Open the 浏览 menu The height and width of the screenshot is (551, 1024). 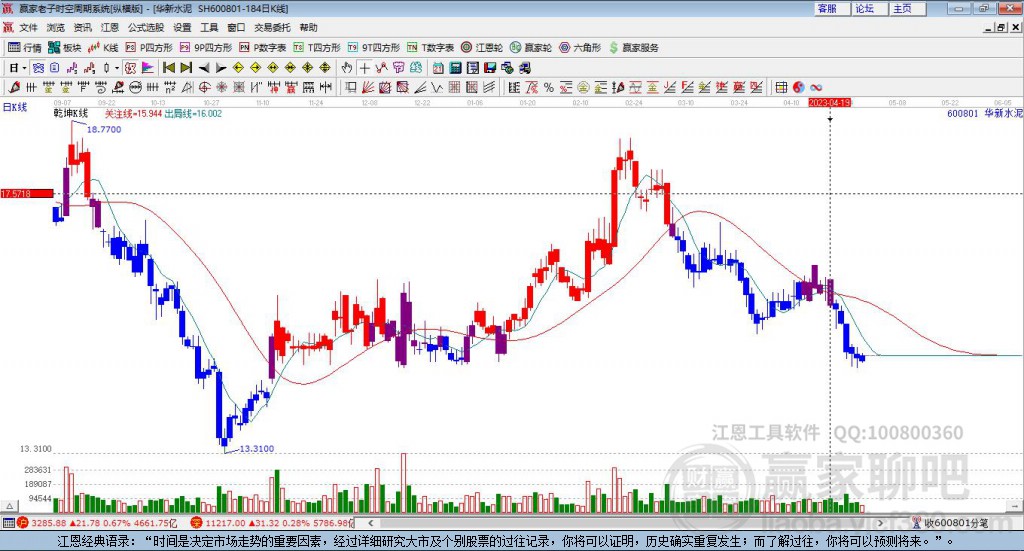point(56,27)
